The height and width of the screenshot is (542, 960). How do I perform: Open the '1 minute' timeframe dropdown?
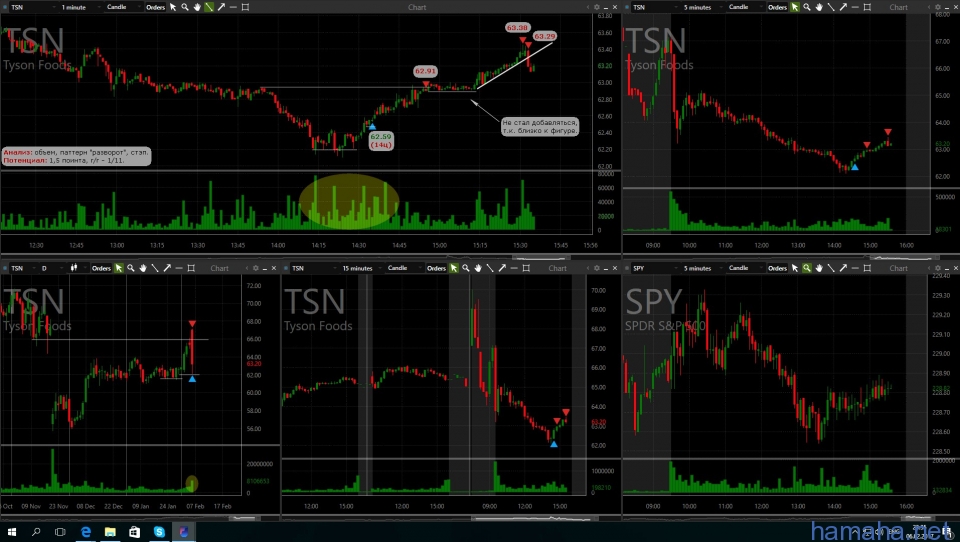point(80,7)
